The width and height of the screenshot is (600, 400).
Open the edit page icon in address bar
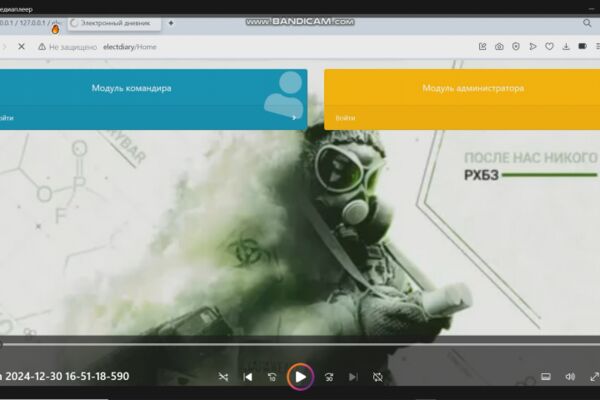483,47
